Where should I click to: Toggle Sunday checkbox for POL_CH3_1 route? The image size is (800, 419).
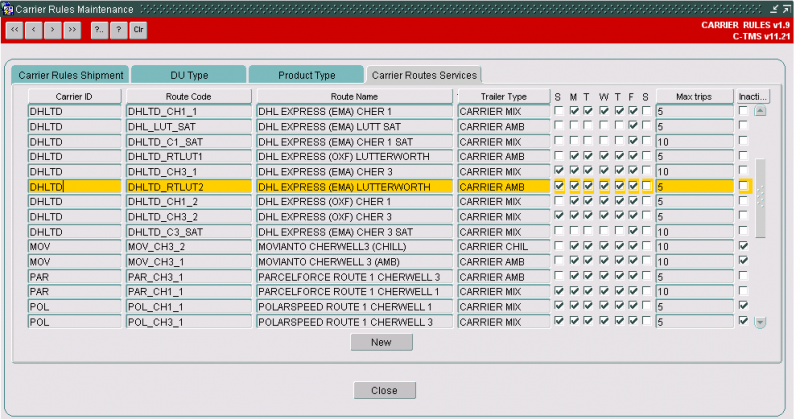[559, 321]
